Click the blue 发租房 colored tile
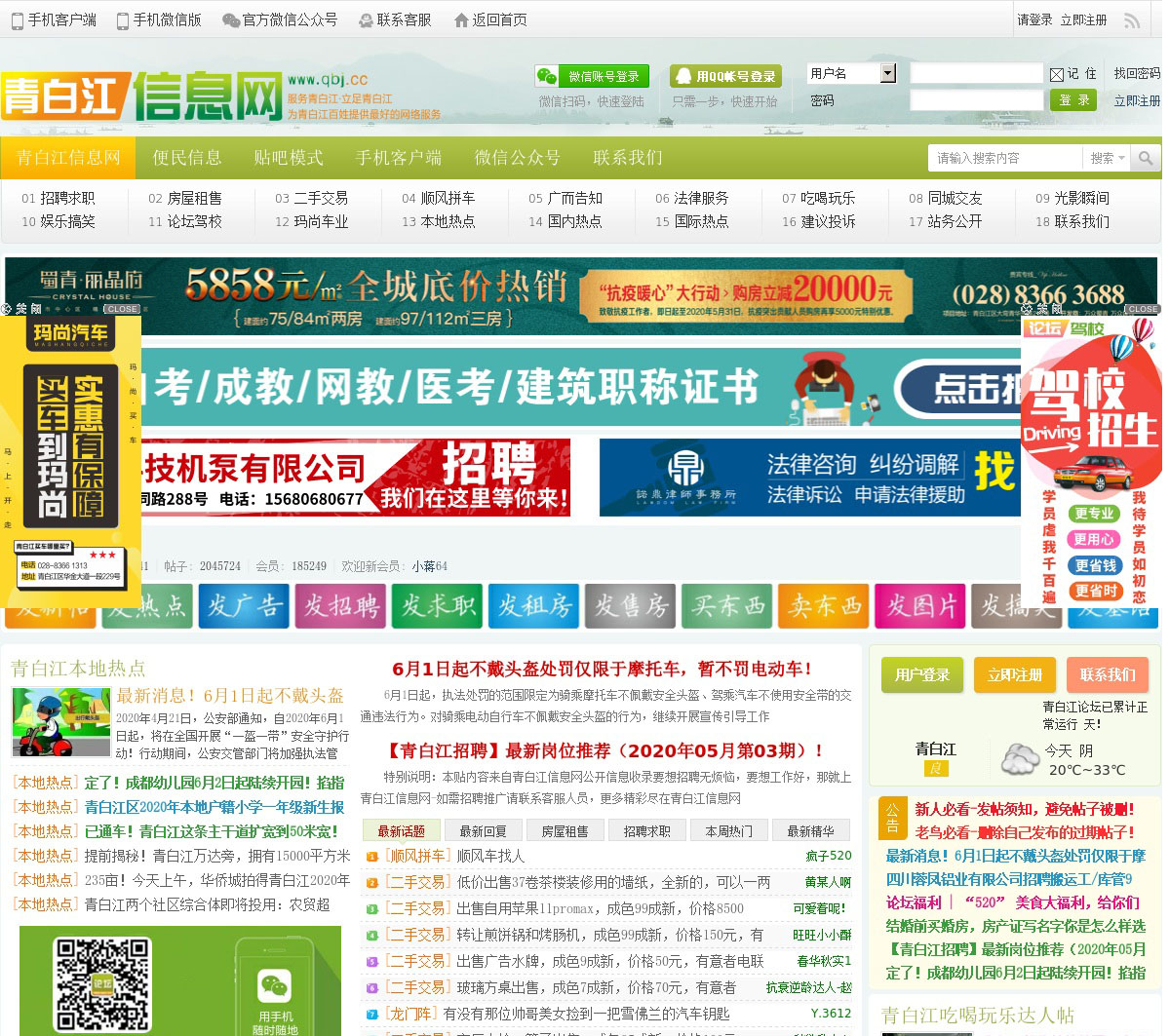Screen dimensions: 1170x1036 pos(533,606)
